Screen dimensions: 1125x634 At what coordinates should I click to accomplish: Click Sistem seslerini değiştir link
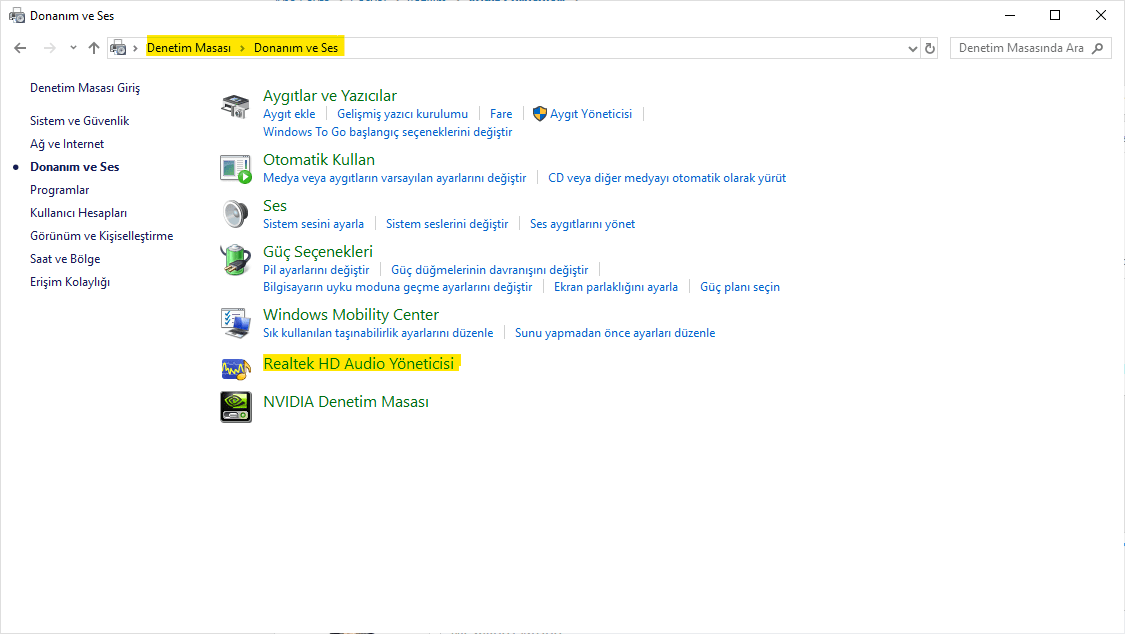pyautogui.click(x=447, y=224)
